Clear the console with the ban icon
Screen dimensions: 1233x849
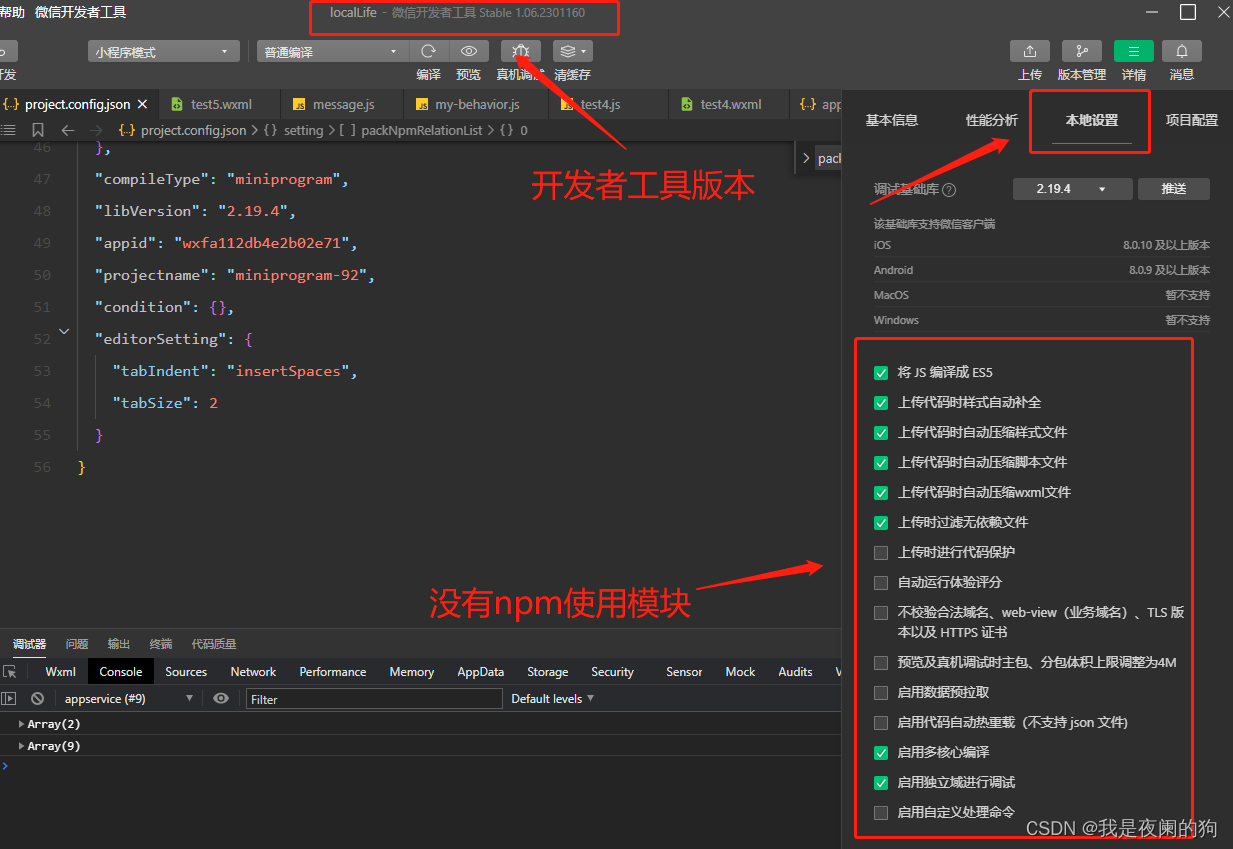[x=37, y=699]
